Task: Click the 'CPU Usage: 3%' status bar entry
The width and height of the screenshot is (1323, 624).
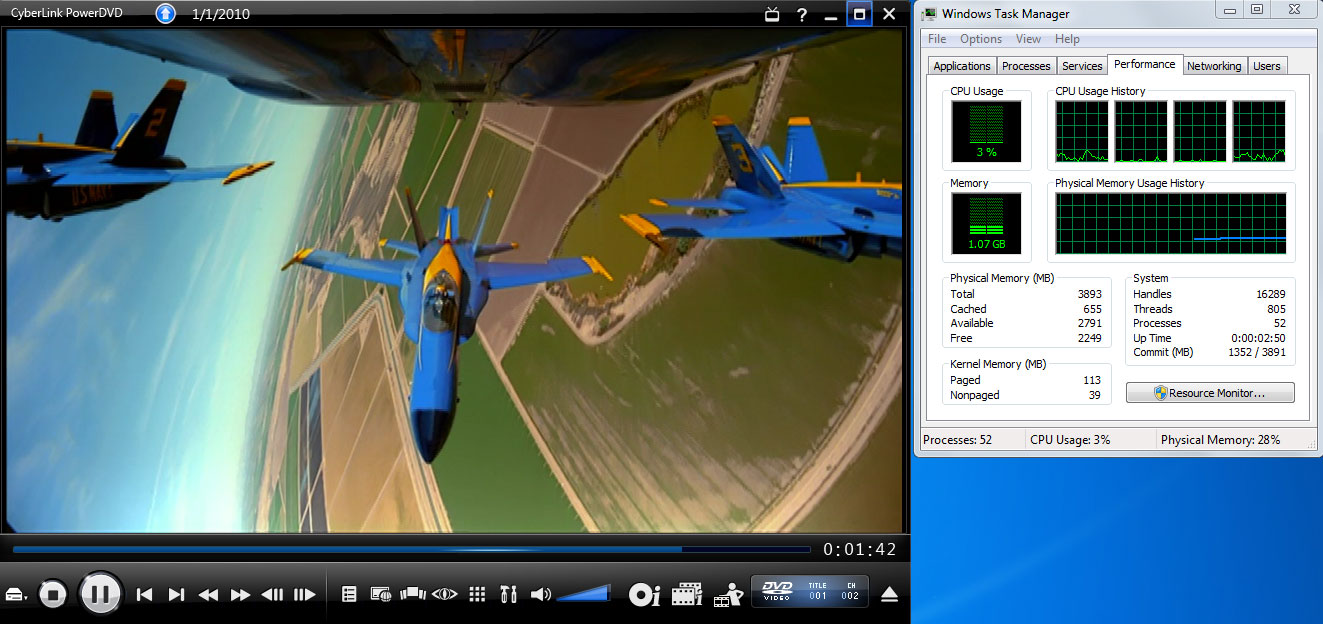Action: pyautogui.click(x=1070, y=440)
